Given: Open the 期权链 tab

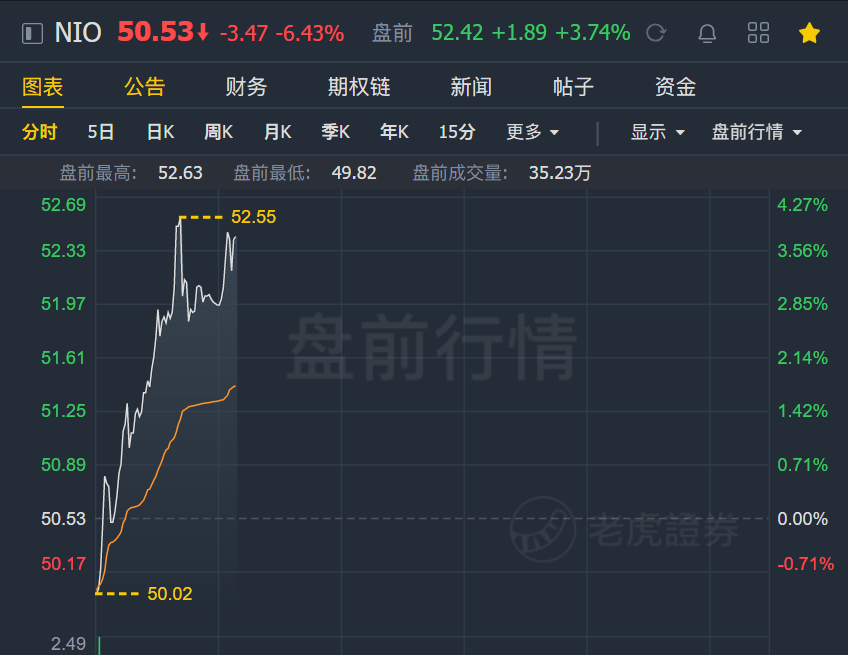Looking at the screenshot, I should coord(359,87).
